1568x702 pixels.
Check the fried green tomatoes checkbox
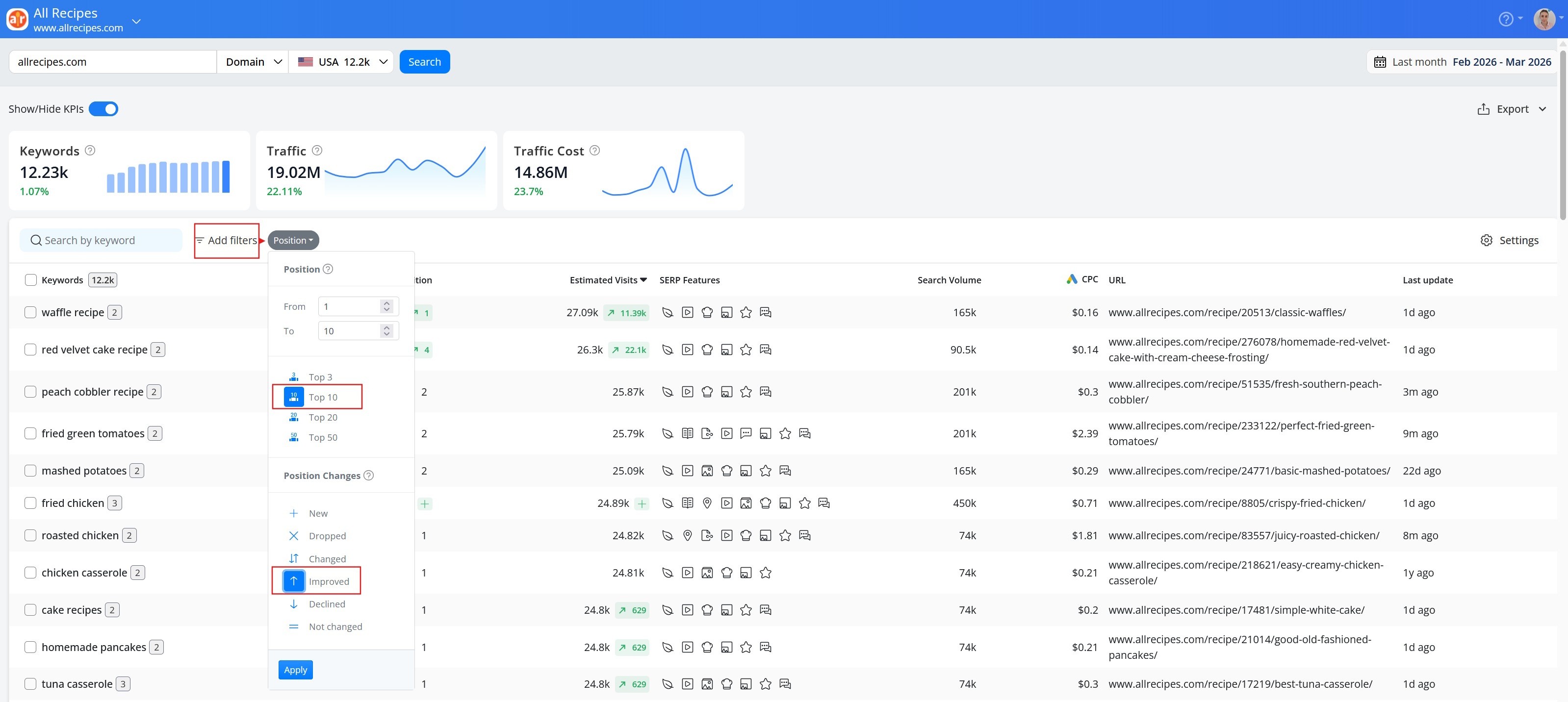tap(30, 433)
